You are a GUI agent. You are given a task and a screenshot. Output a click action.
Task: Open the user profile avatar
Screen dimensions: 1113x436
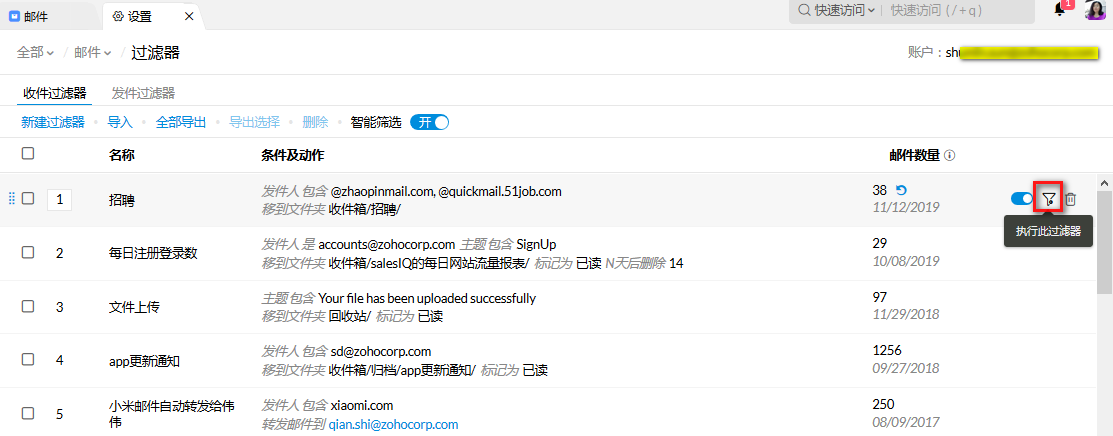[x=1095, y=10]
